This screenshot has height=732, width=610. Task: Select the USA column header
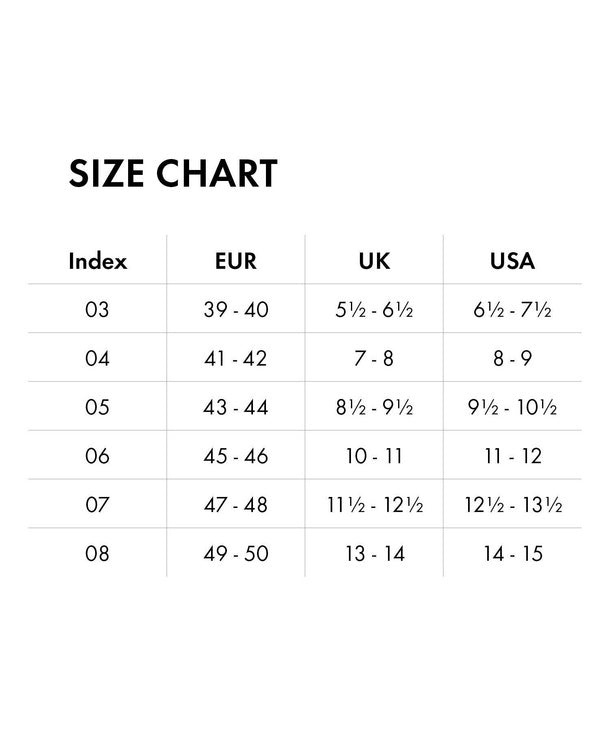coord(512,262)
